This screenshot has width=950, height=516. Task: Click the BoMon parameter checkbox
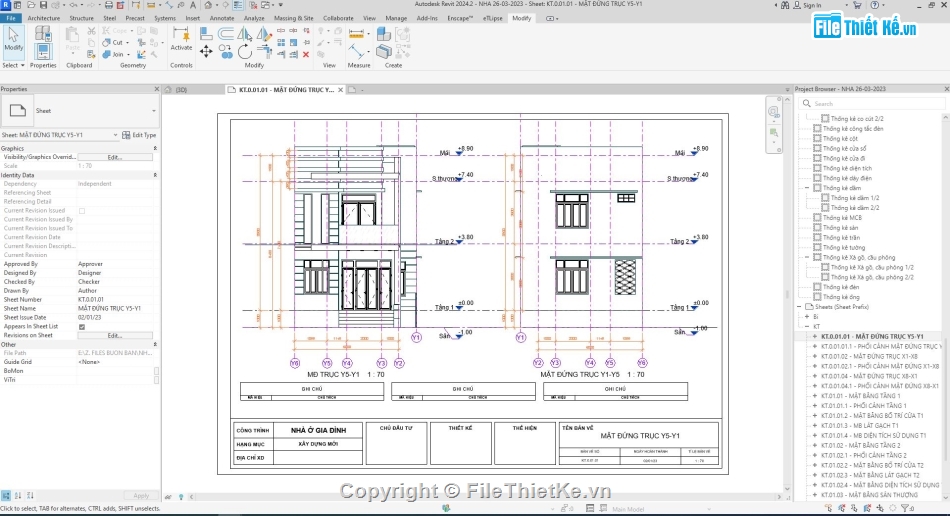[x=156, y=371]
